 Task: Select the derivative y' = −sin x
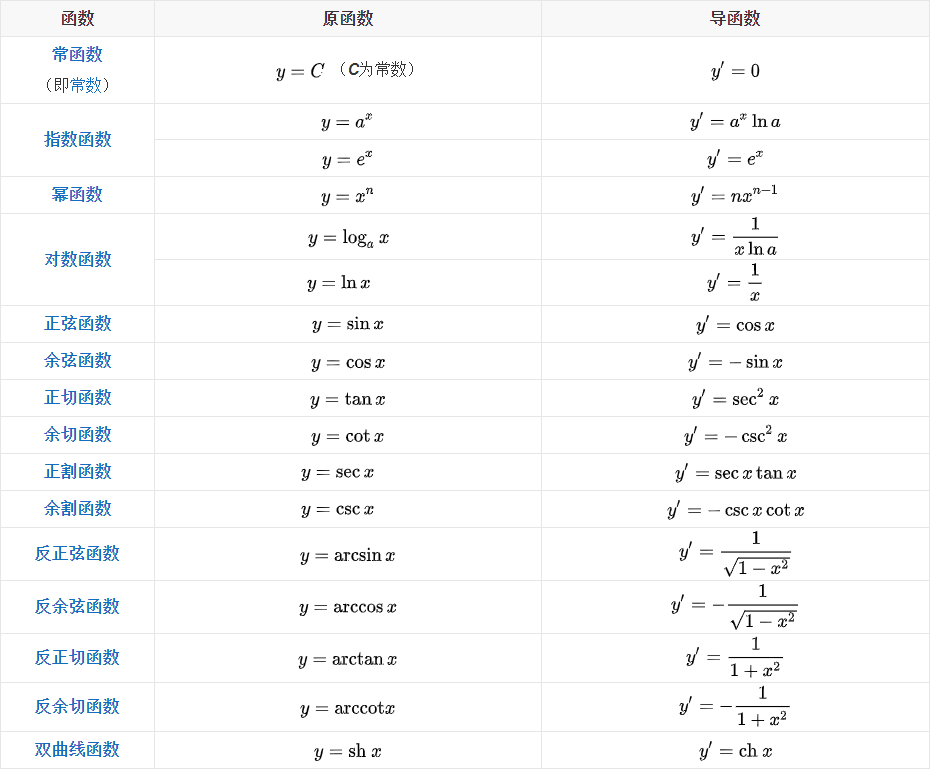(735, 362)
